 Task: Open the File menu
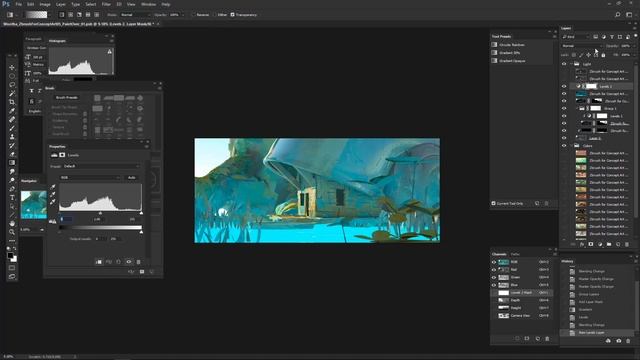click(x=18, y=4)
